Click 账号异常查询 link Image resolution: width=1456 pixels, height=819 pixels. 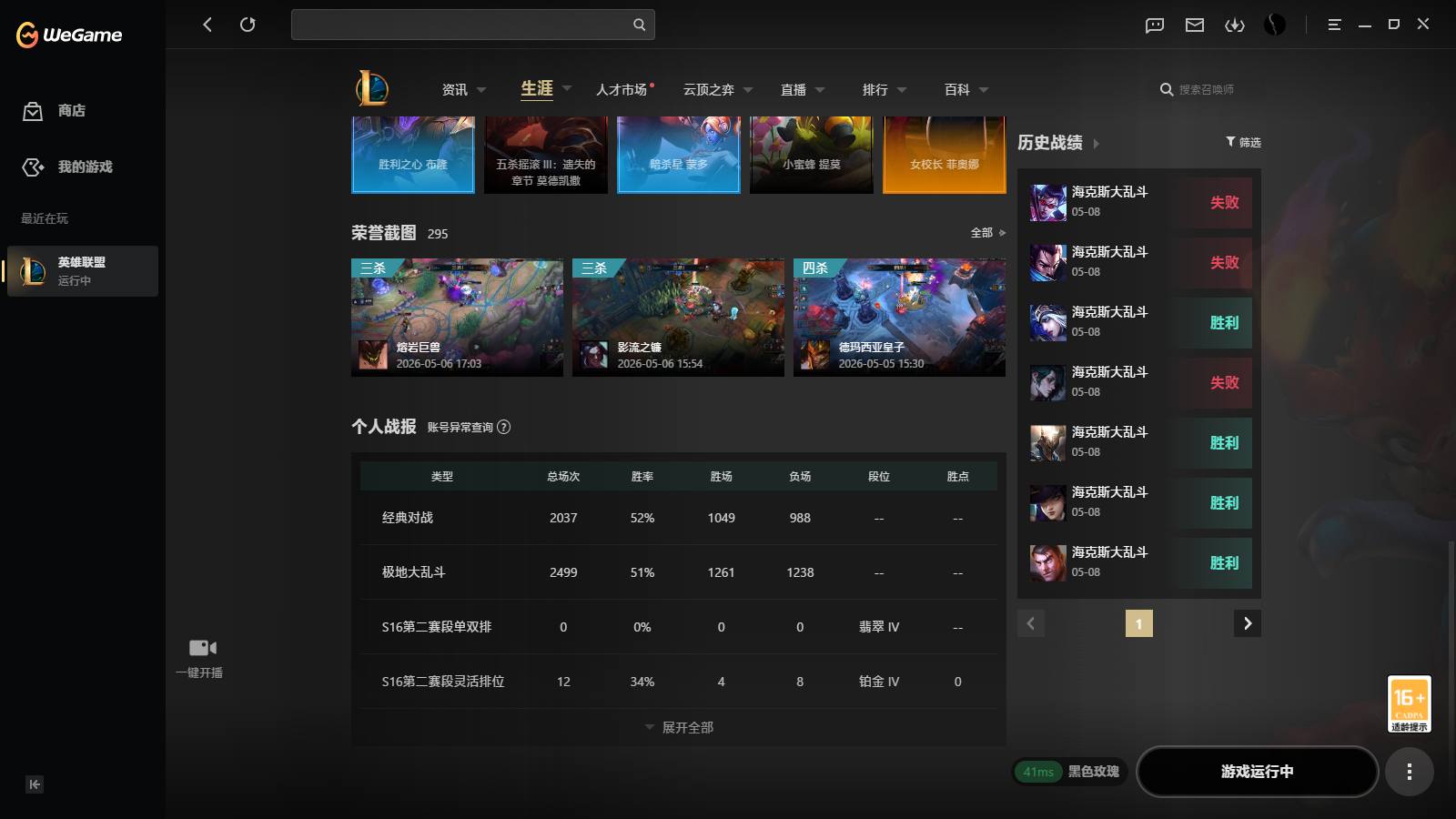point(460,427)
